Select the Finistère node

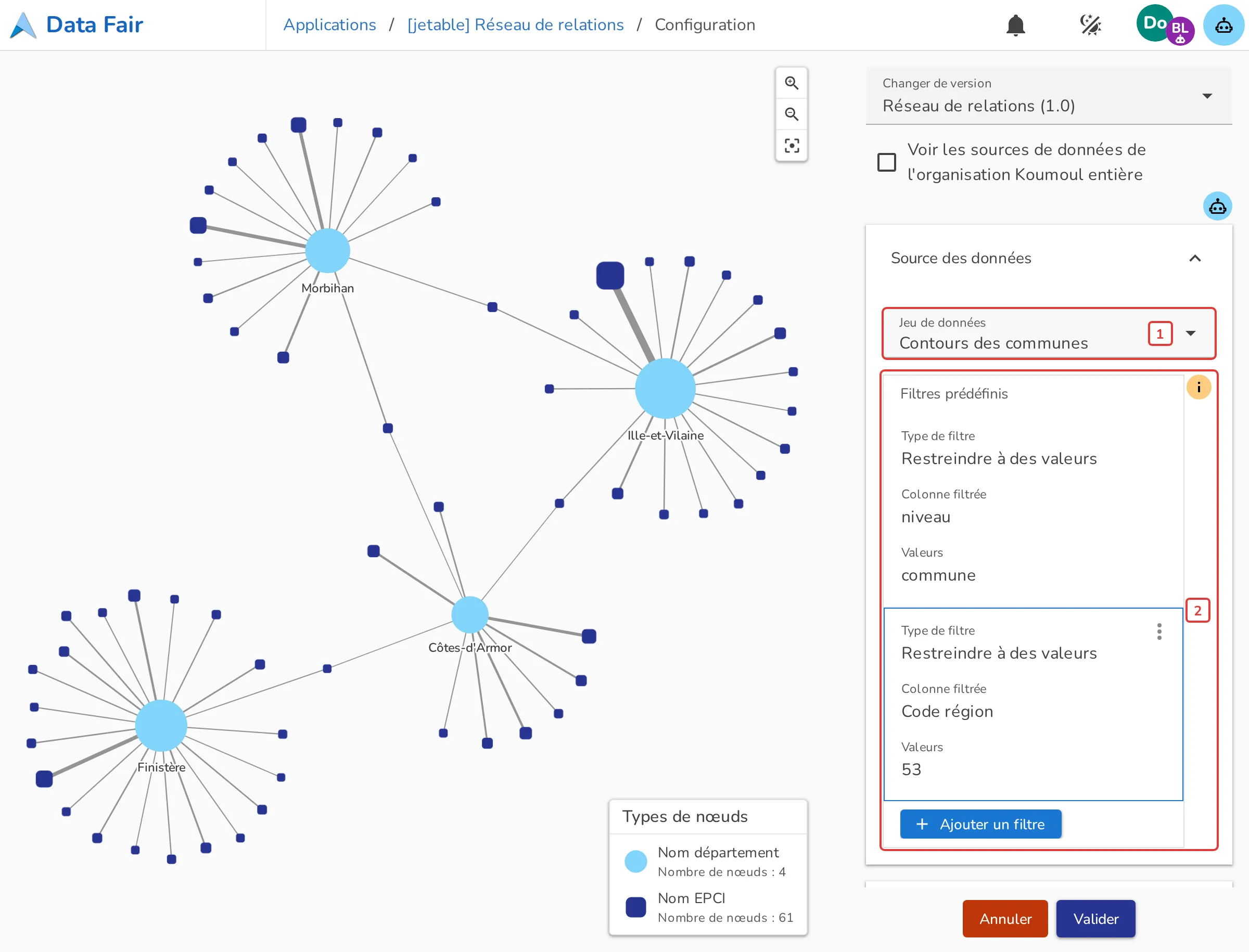161,725
